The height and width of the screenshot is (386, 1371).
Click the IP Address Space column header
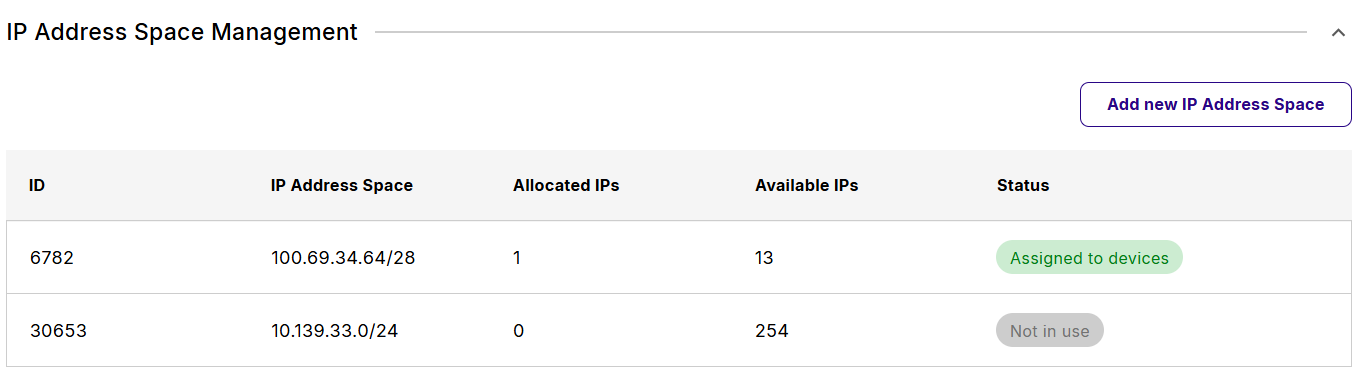tap(342, 185)
